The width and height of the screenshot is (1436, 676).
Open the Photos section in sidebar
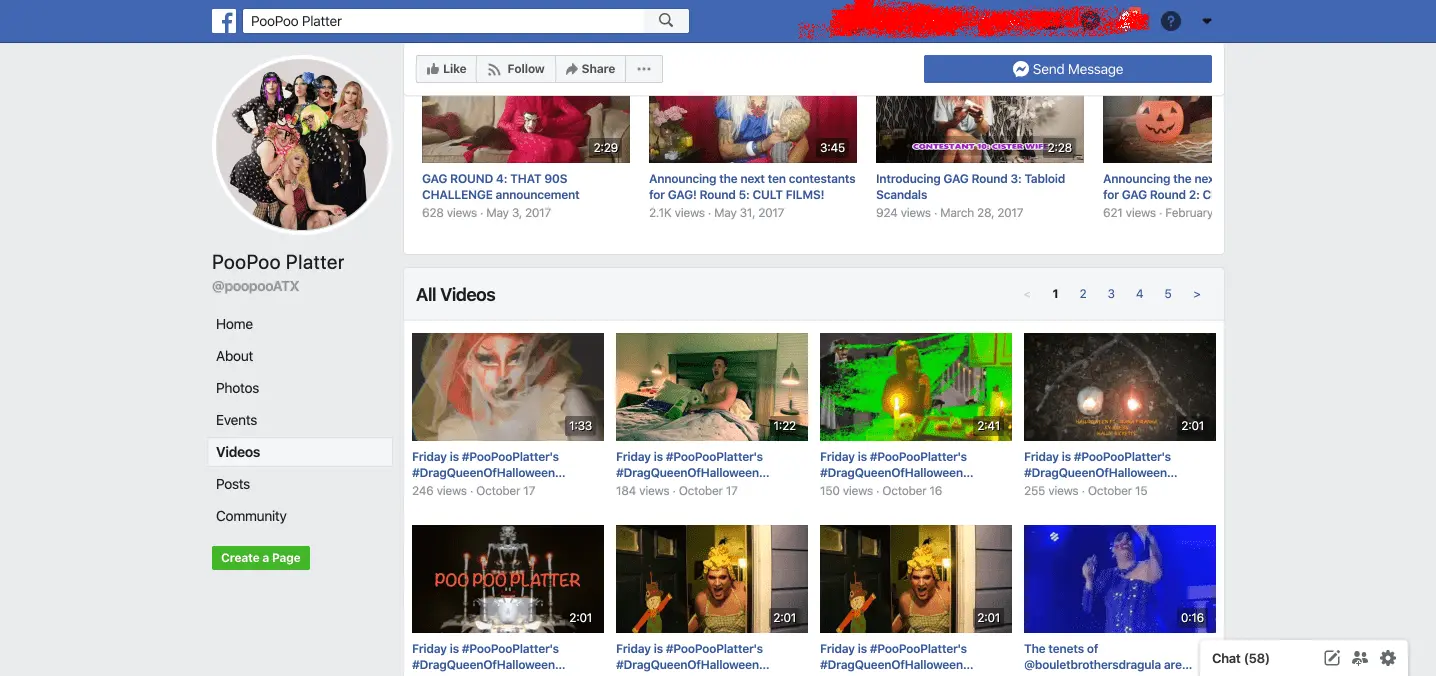pos(237,388)
